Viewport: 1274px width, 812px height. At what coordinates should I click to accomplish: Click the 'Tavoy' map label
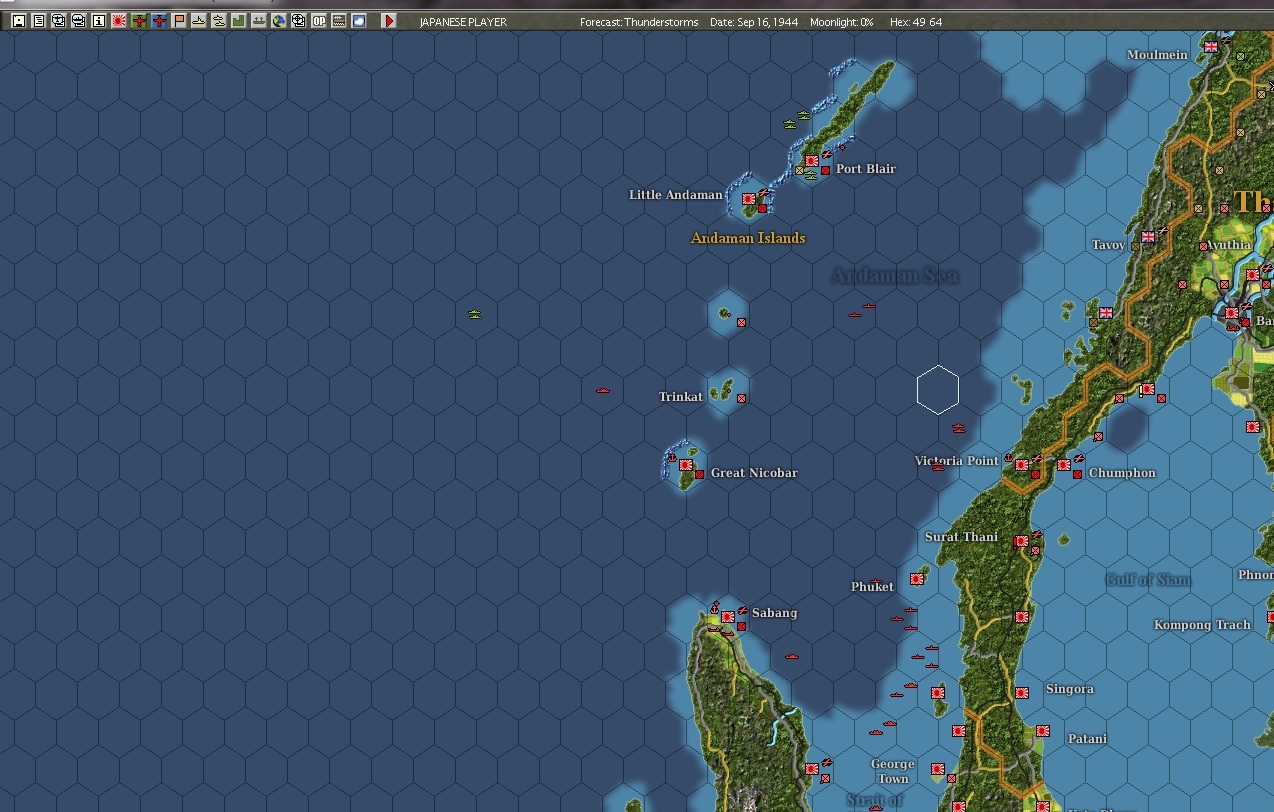1108,245
